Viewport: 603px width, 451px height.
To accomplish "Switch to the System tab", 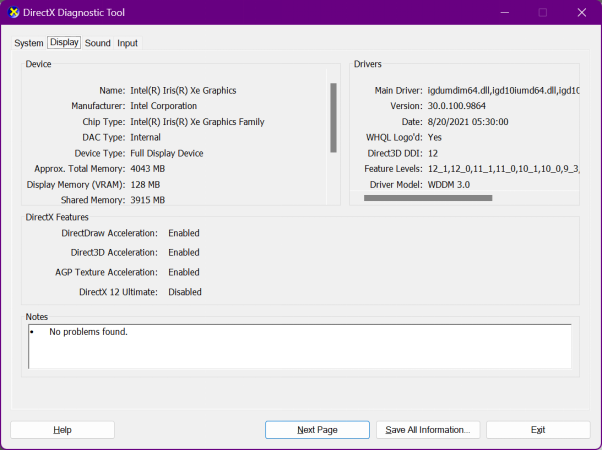I will tap(29, 43).
